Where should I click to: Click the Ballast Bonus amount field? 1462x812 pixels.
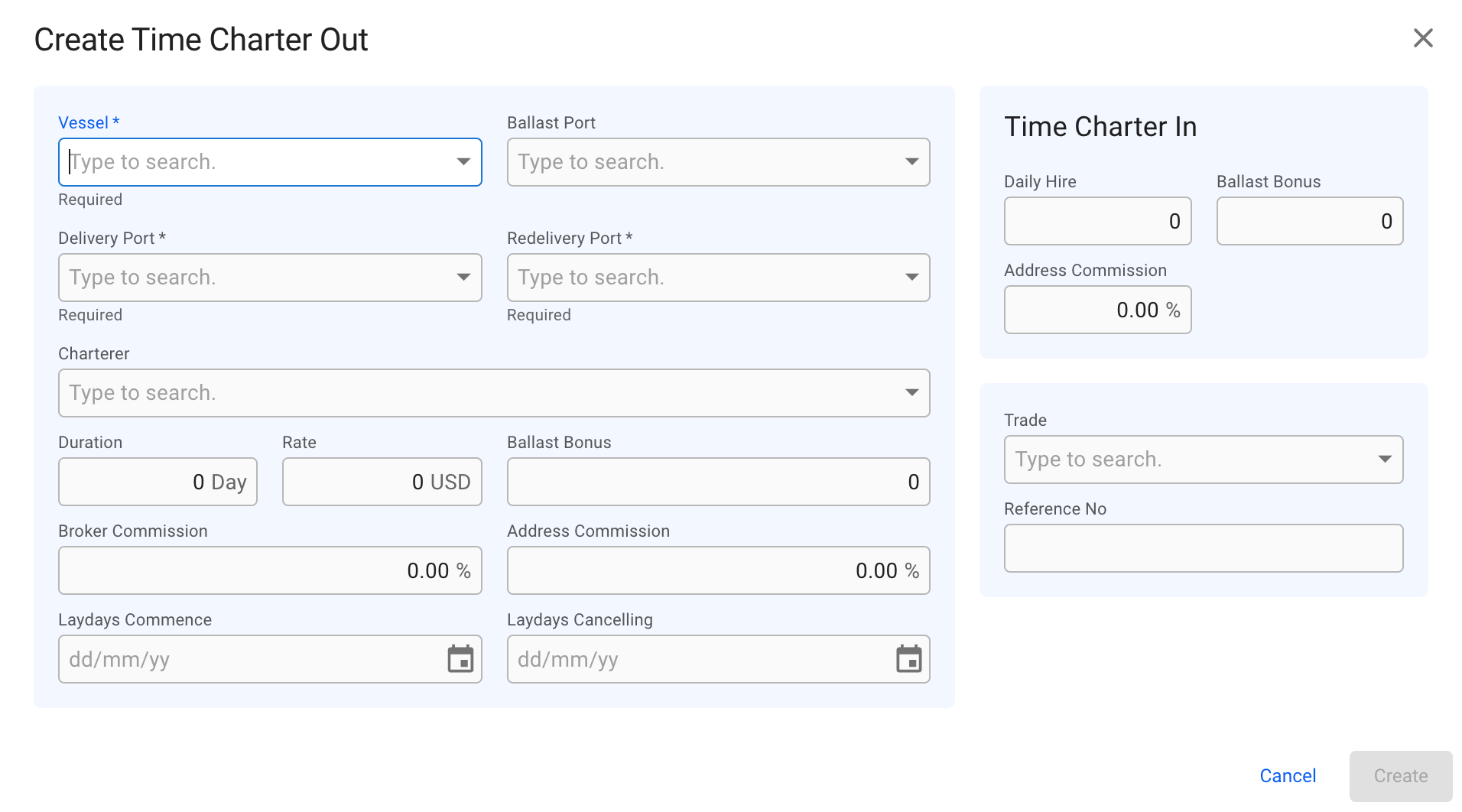coord(717,482)
